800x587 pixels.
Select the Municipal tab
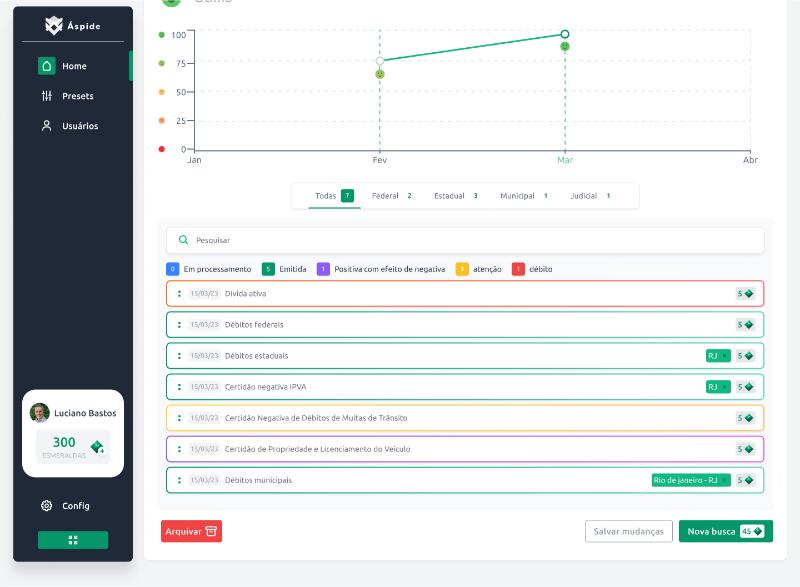tap(524, 196)
